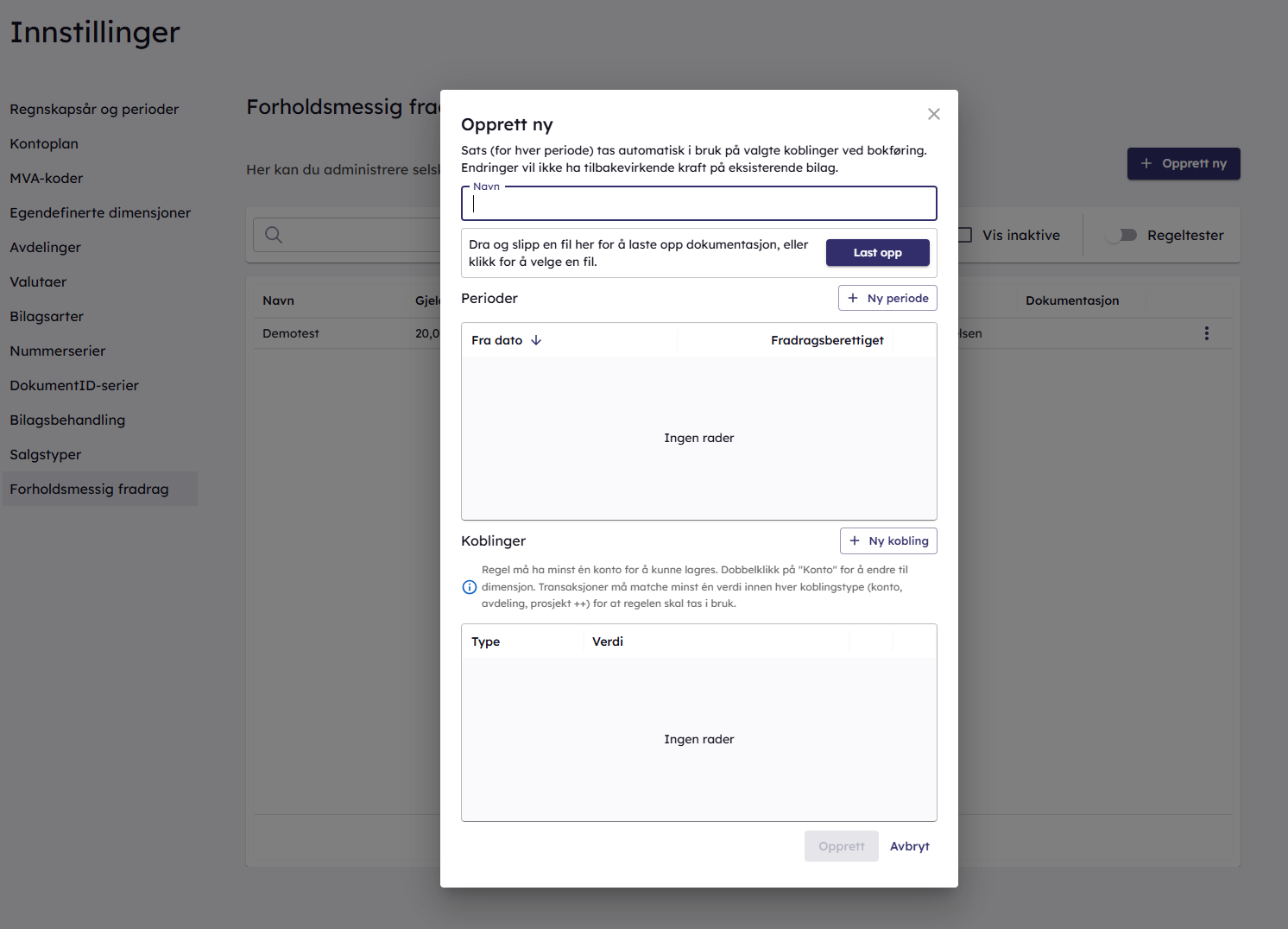This screenshot has height=929, width=1288.
Task: Click the info icon beside Koblinger note
Action: [x=470, y=587]
